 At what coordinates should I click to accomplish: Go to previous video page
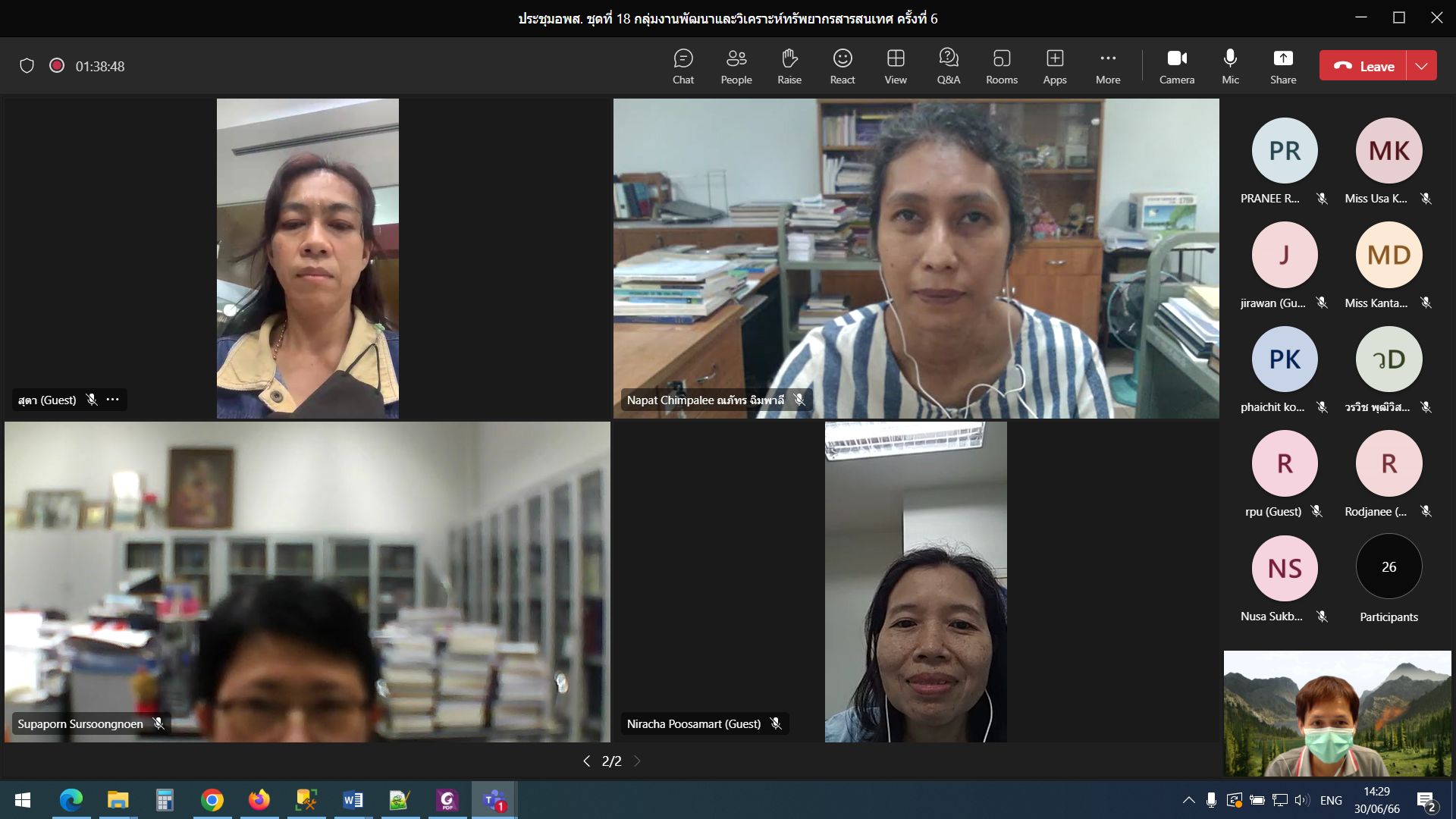click(x=586, y=761)
